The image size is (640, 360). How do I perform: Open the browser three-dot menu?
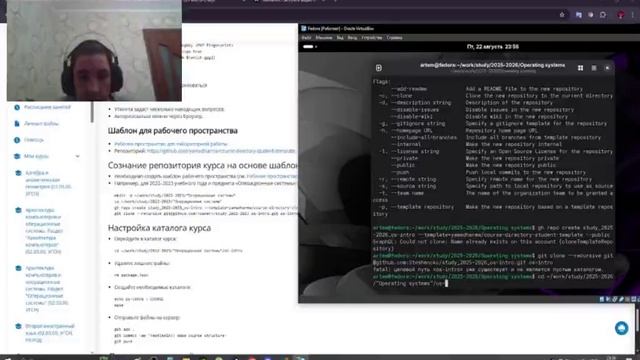[x=633, y=15]
